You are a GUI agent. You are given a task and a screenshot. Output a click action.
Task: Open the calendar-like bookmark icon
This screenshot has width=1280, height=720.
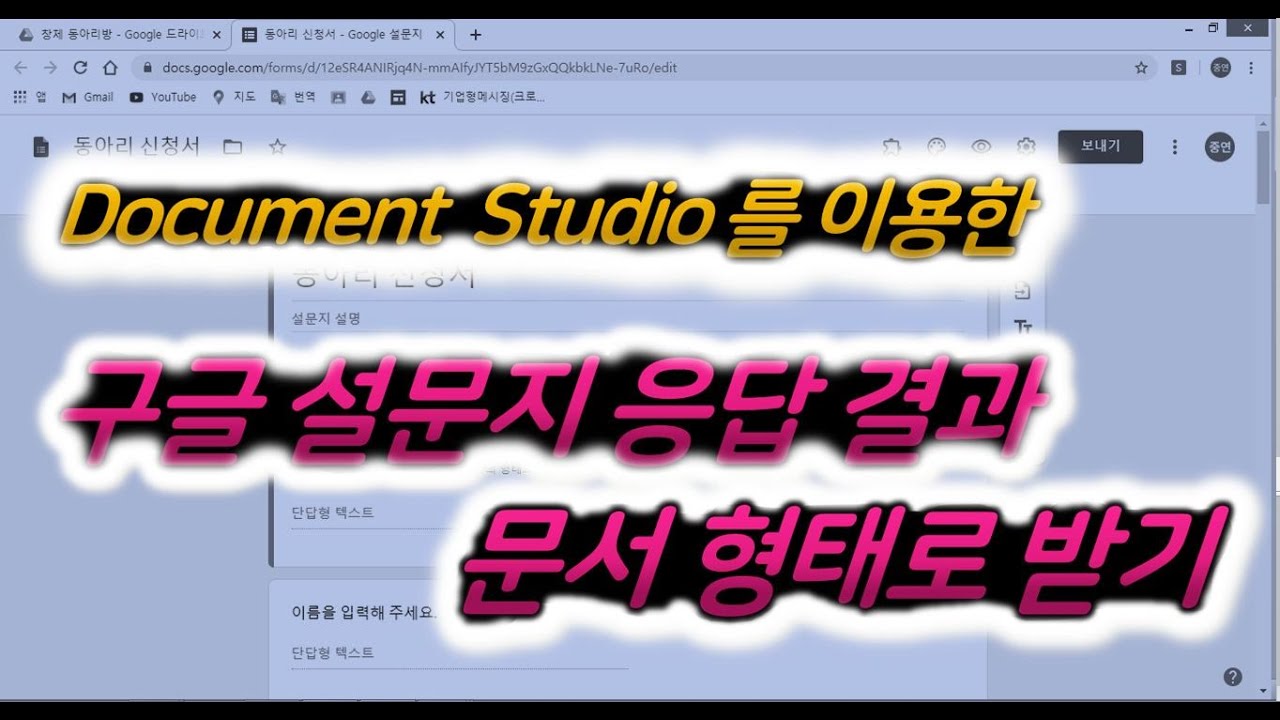(x=398, y=97)
